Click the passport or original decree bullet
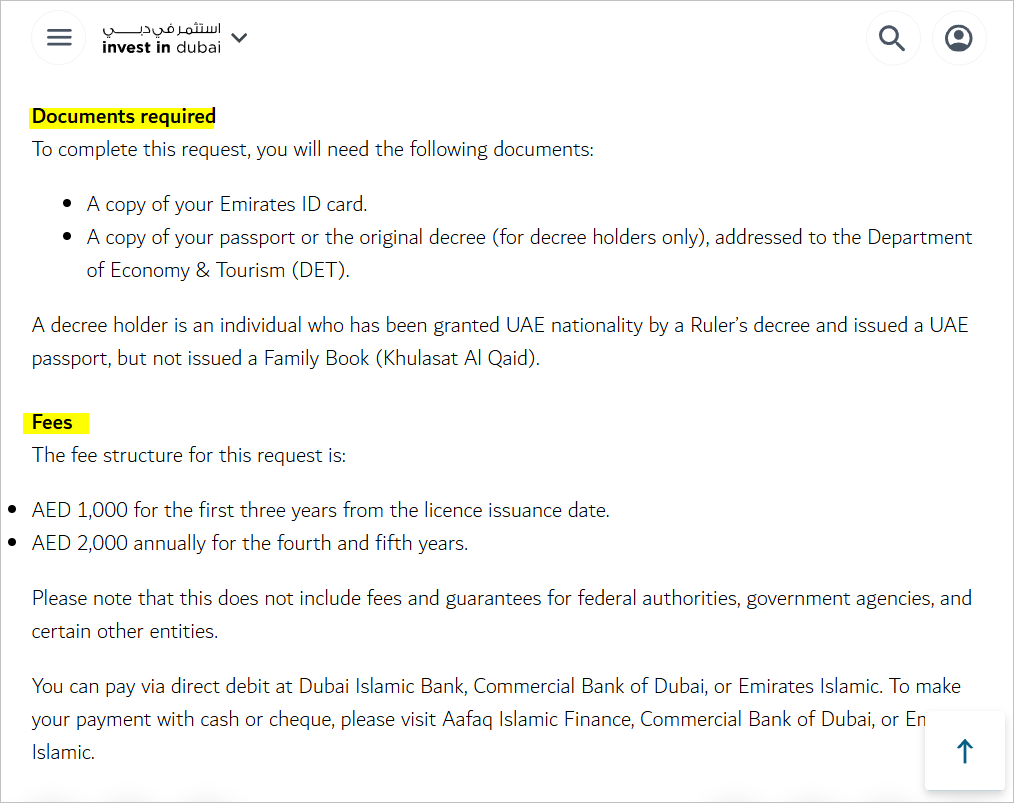 point(529,253)
